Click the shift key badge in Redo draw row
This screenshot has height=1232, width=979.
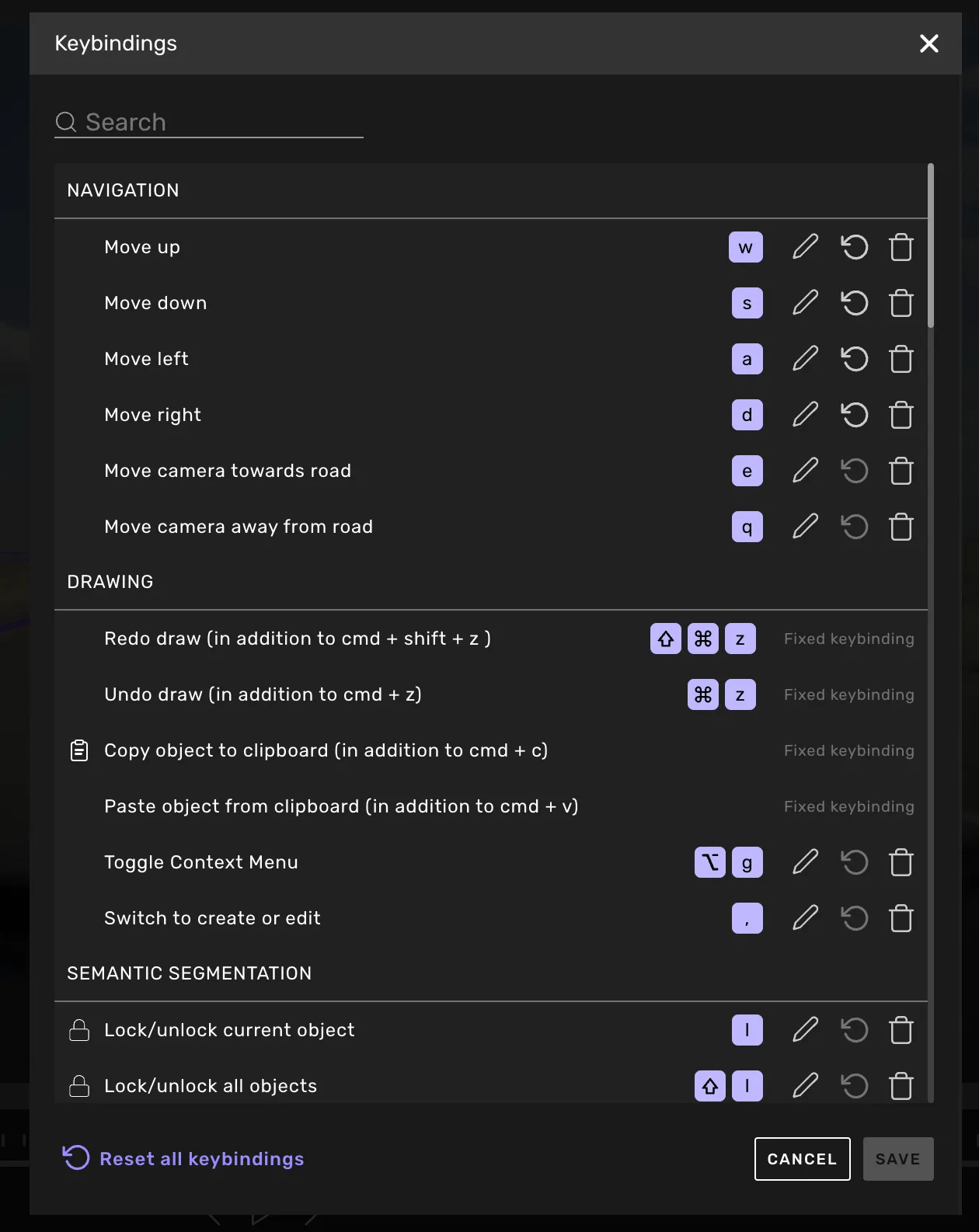[x=666, y=639]
